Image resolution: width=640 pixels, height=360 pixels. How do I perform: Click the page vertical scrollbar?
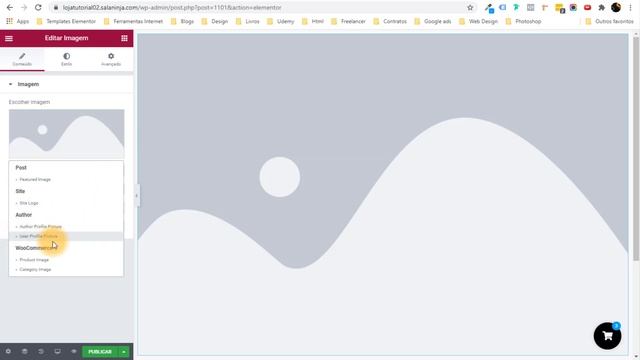click(636, 148)
